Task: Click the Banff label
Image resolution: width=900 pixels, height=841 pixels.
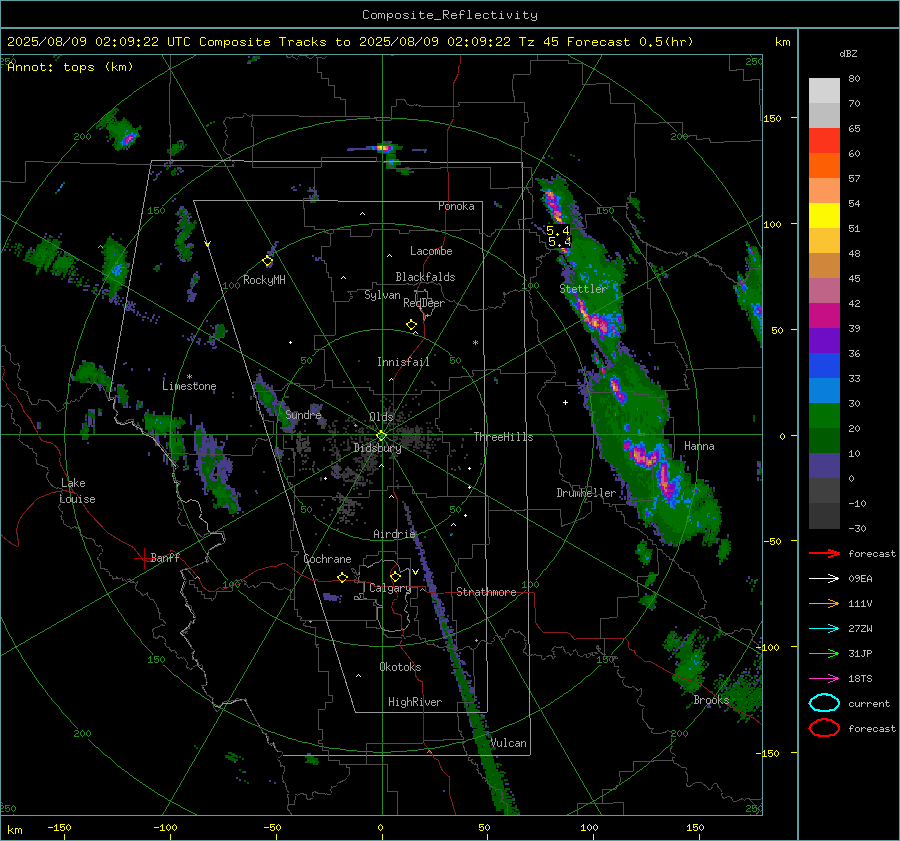Action: pos(165,557)
